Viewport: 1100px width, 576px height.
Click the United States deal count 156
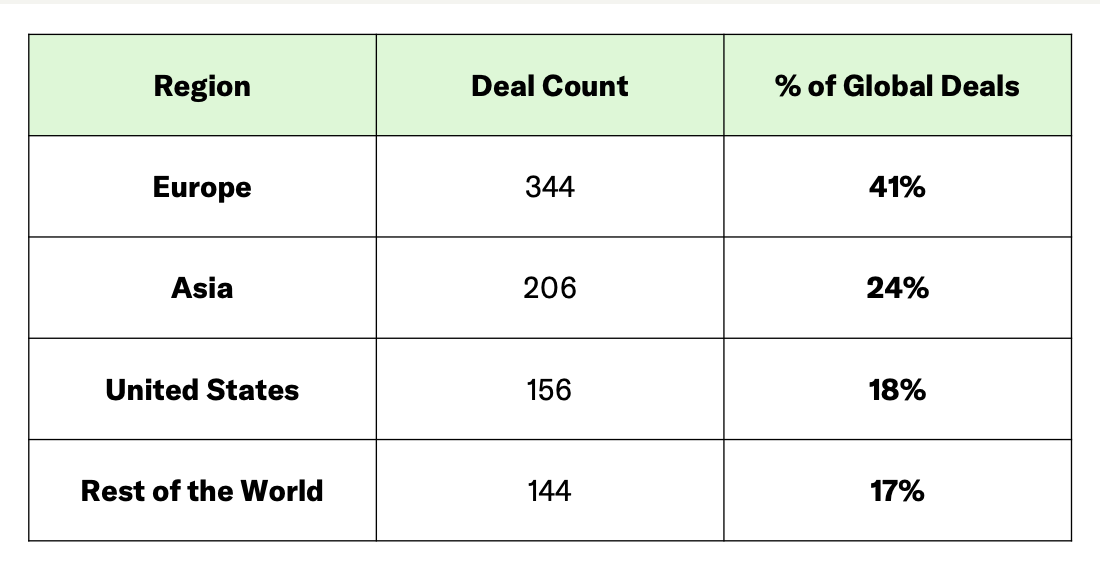click(x=550, y=389)
